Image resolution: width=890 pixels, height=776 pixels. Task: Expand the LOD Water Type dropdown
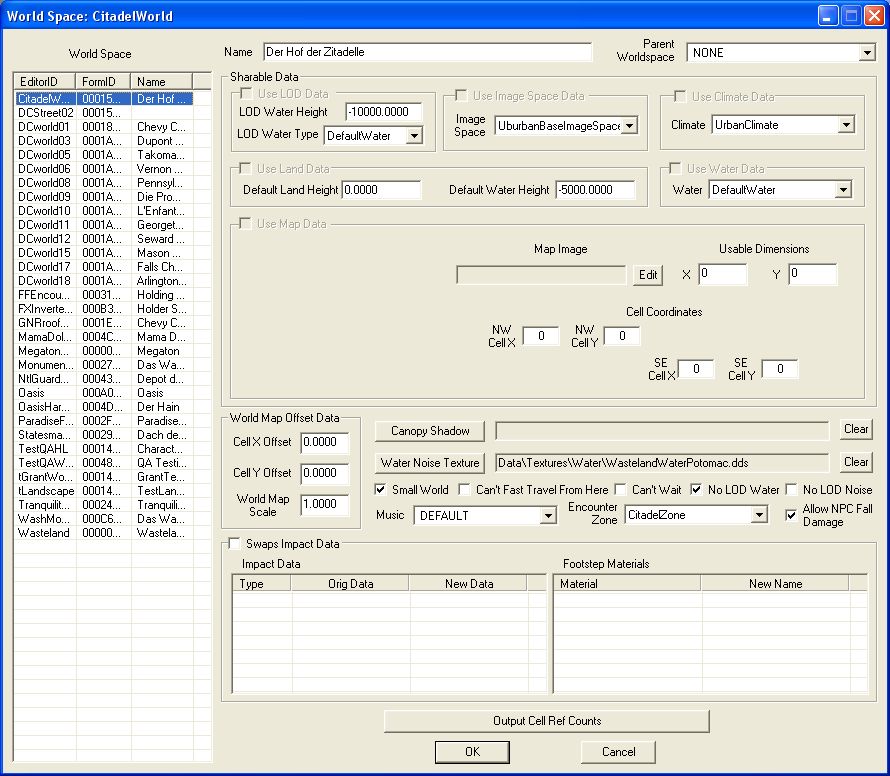[x=414, y=136]
